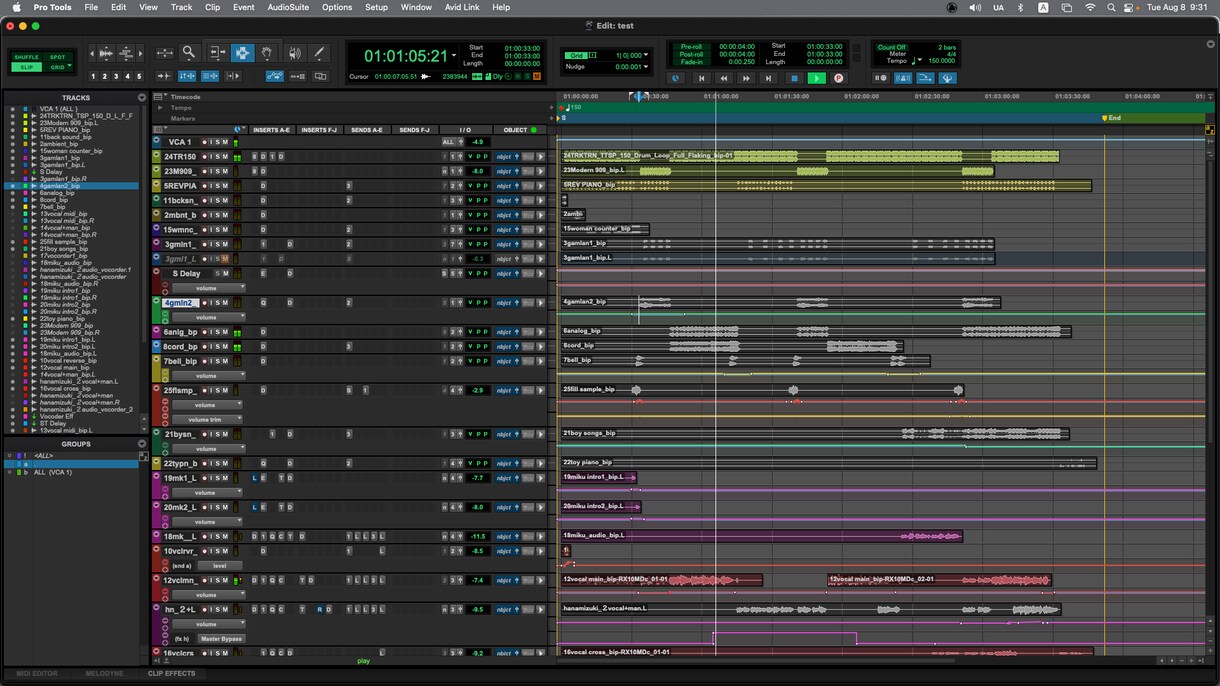Open 25flsmp volume trim view selector

(207, 419)
